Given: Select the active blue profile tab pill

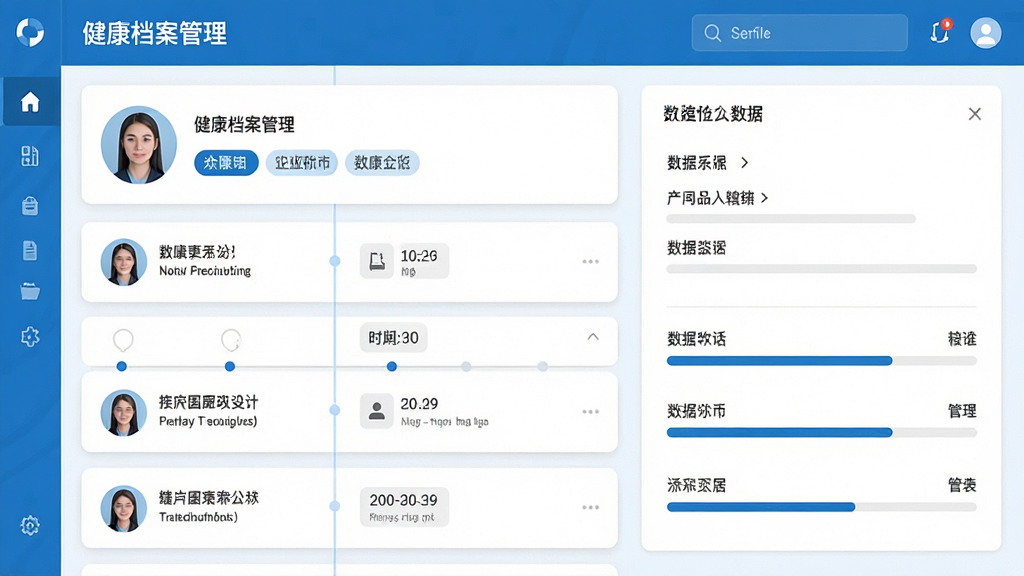Looking at the screenshot, I should (226, 163).
